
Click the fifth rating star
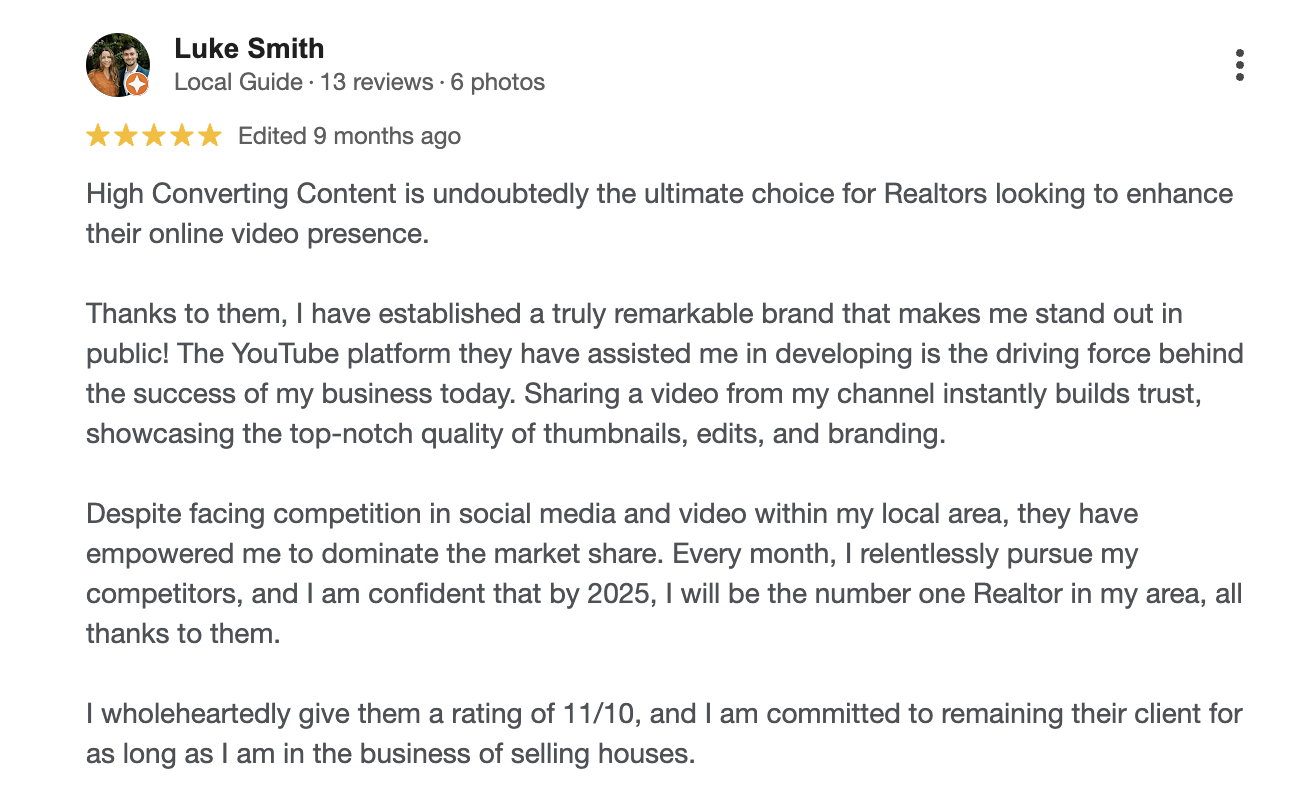tap(210, 136)
